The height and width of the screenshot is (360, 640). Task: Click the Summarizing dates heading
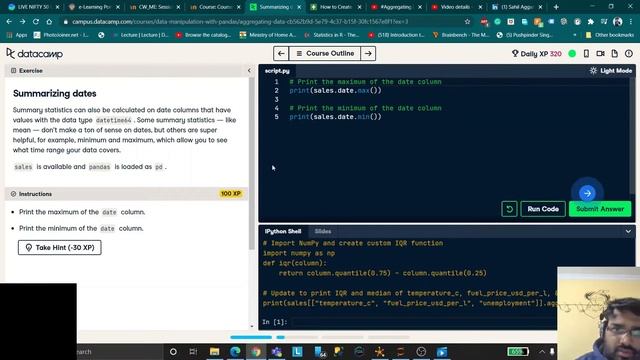[55, 93]
